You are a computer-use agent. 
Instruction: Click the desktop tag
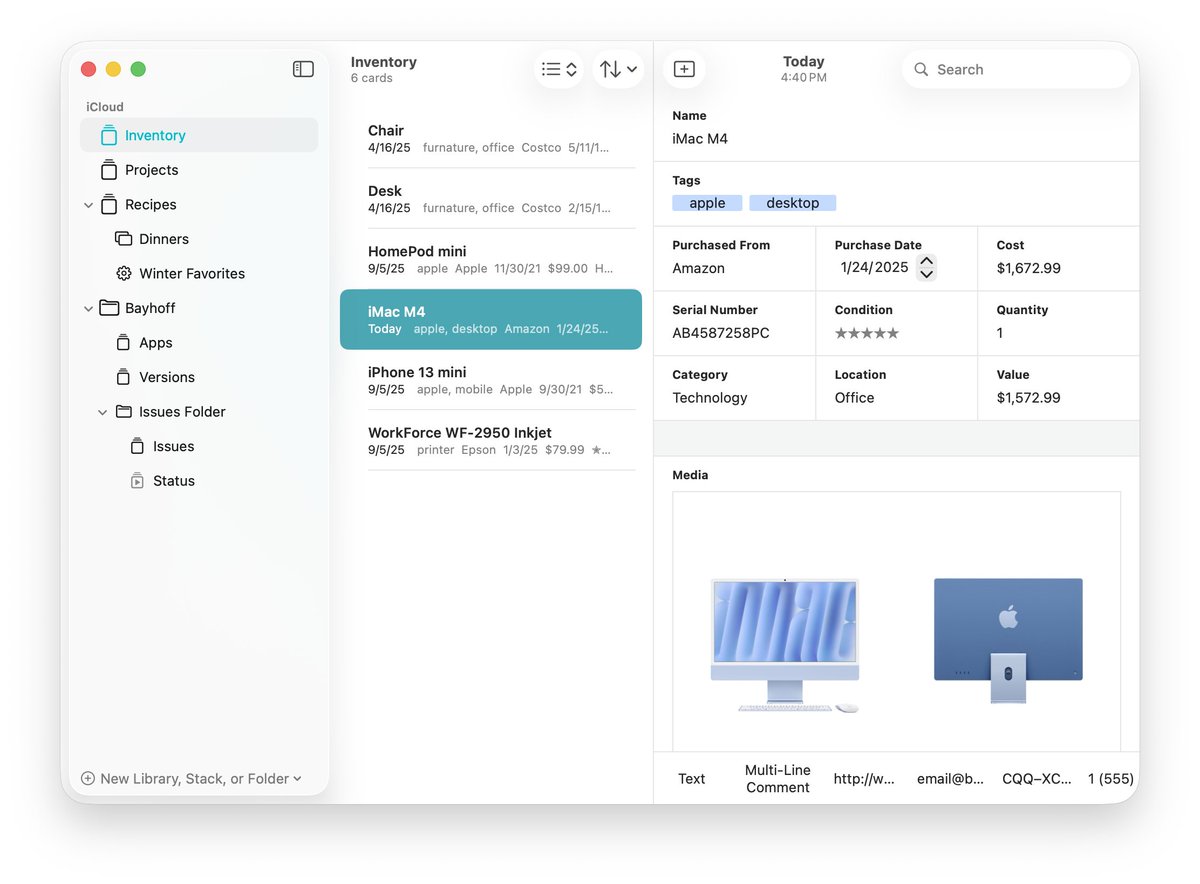click(x=792, y=203)
